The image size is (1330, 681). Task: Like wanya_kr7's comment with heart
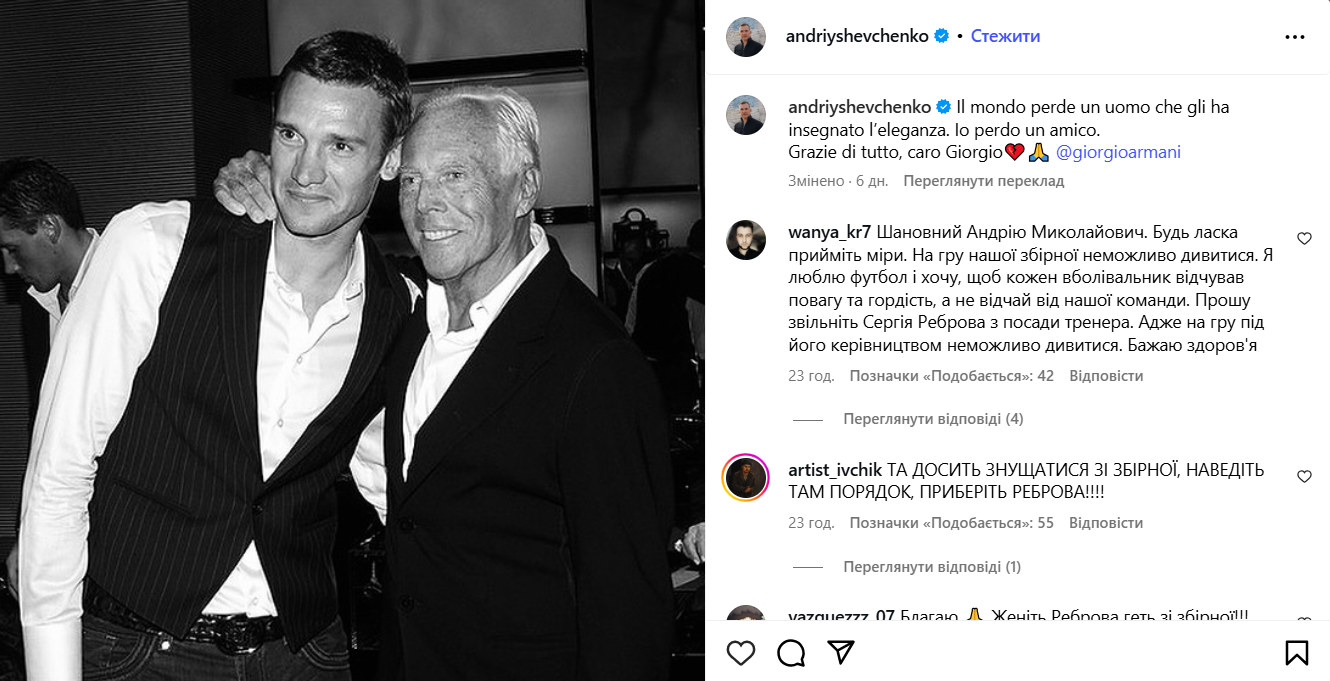click(1304, 239)
